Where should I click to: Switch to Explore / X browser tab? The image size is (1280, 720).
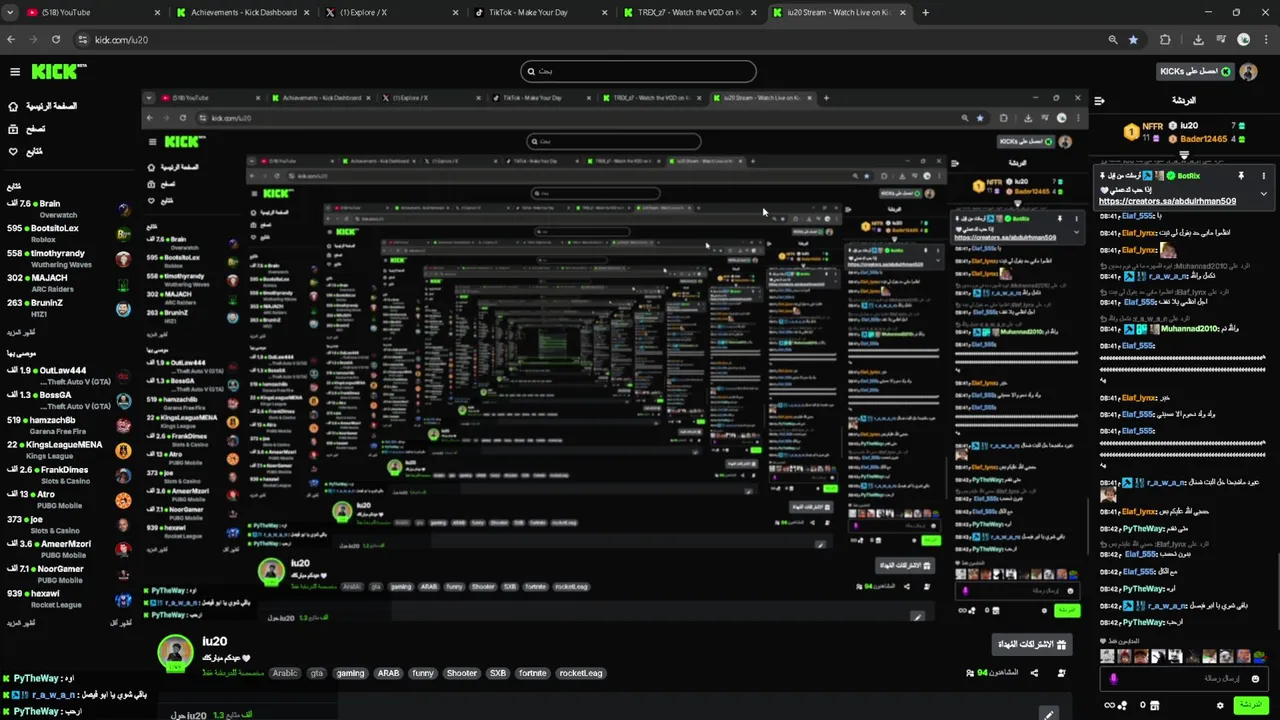pos(392,12)
